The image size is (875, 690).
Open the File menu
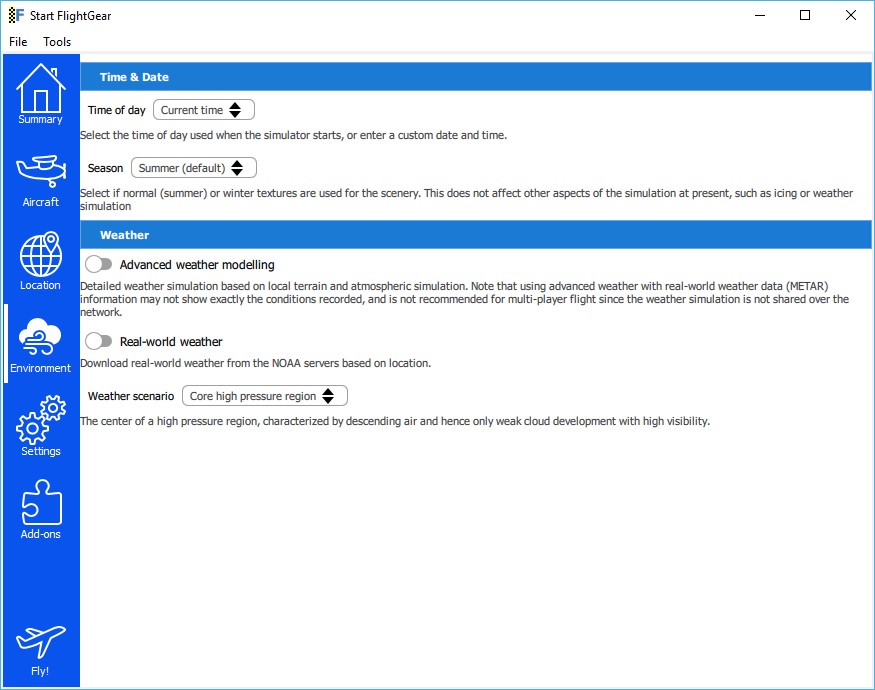(18, 42)
